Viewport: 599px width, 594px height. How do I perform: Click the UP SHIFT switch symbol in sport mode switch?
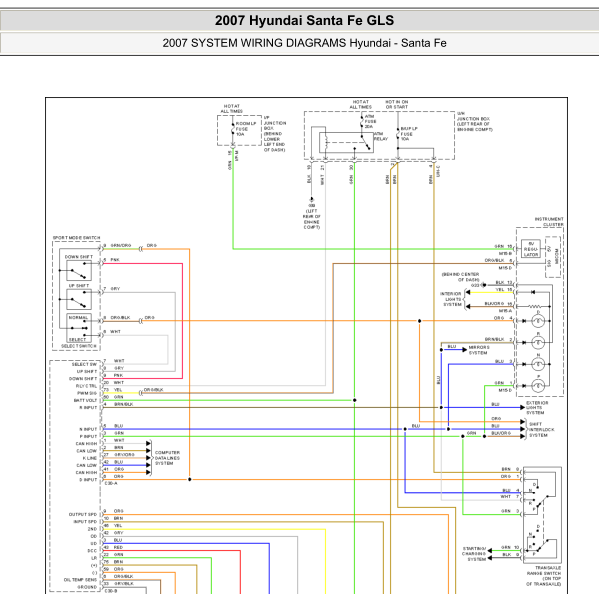tap(79, 299)
